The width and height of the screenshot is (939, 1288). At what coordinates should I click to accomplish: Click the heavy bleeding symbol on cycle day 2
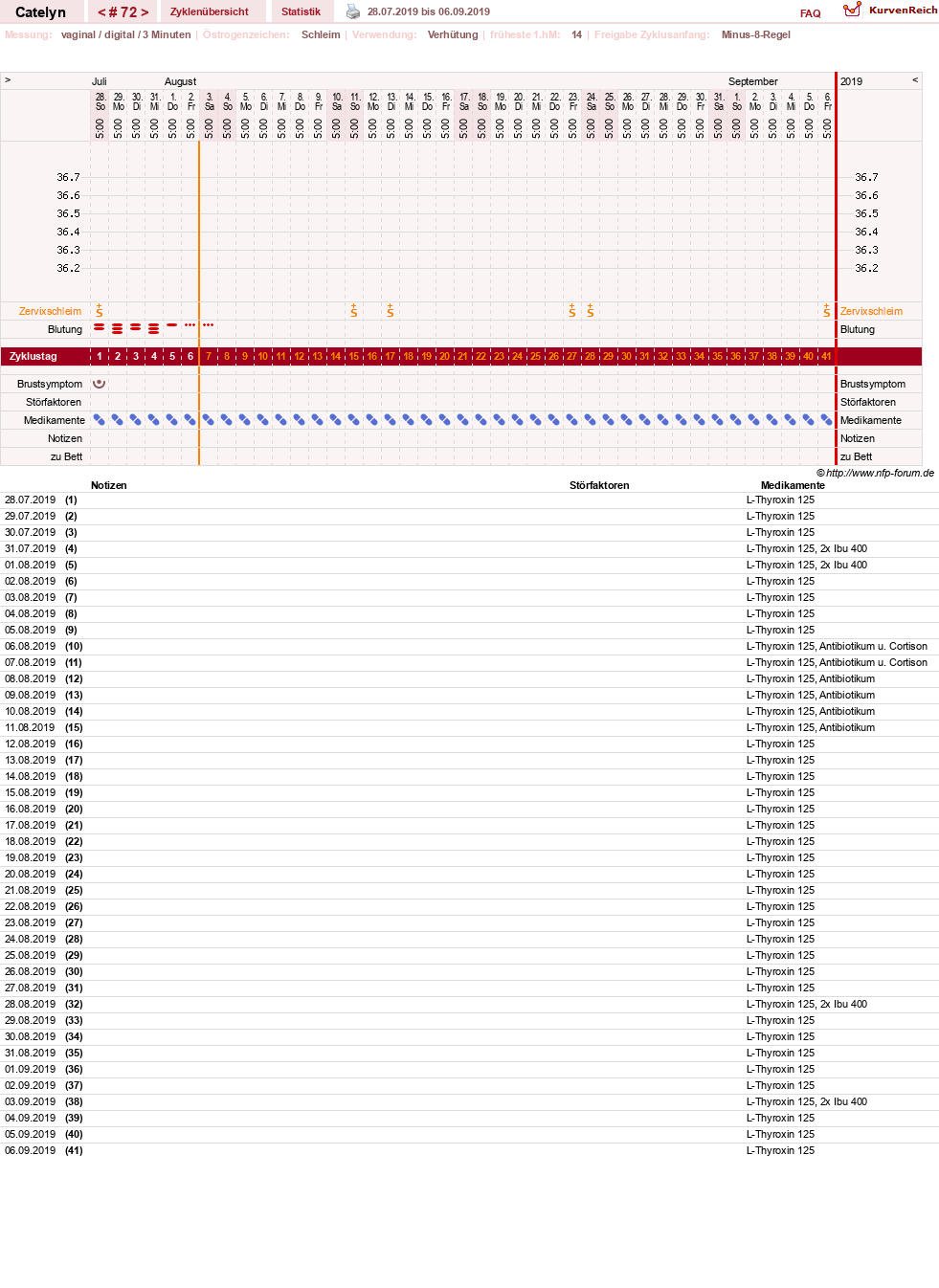[x=118, y=328]
